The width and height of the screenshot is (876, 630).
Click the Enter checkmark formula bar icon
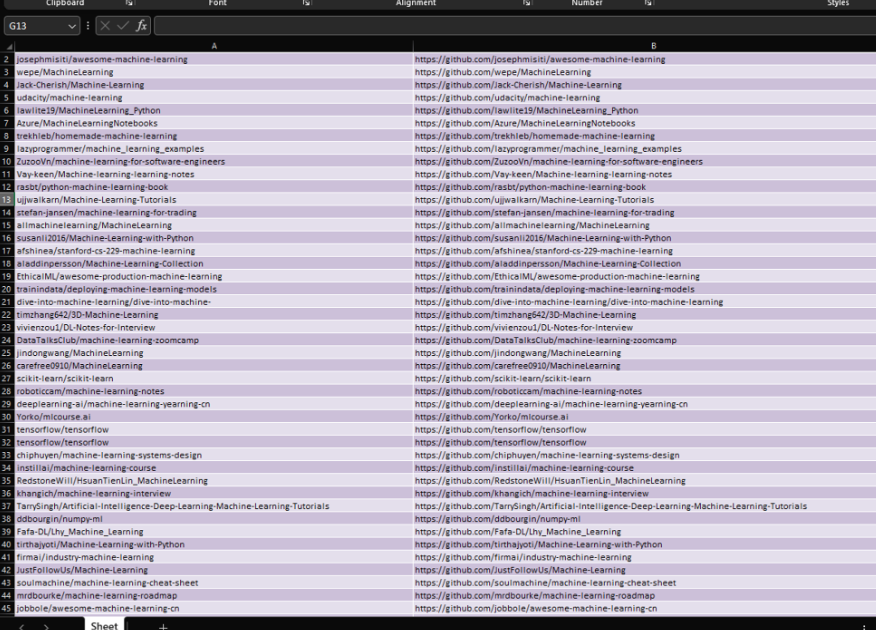point(123,26)
